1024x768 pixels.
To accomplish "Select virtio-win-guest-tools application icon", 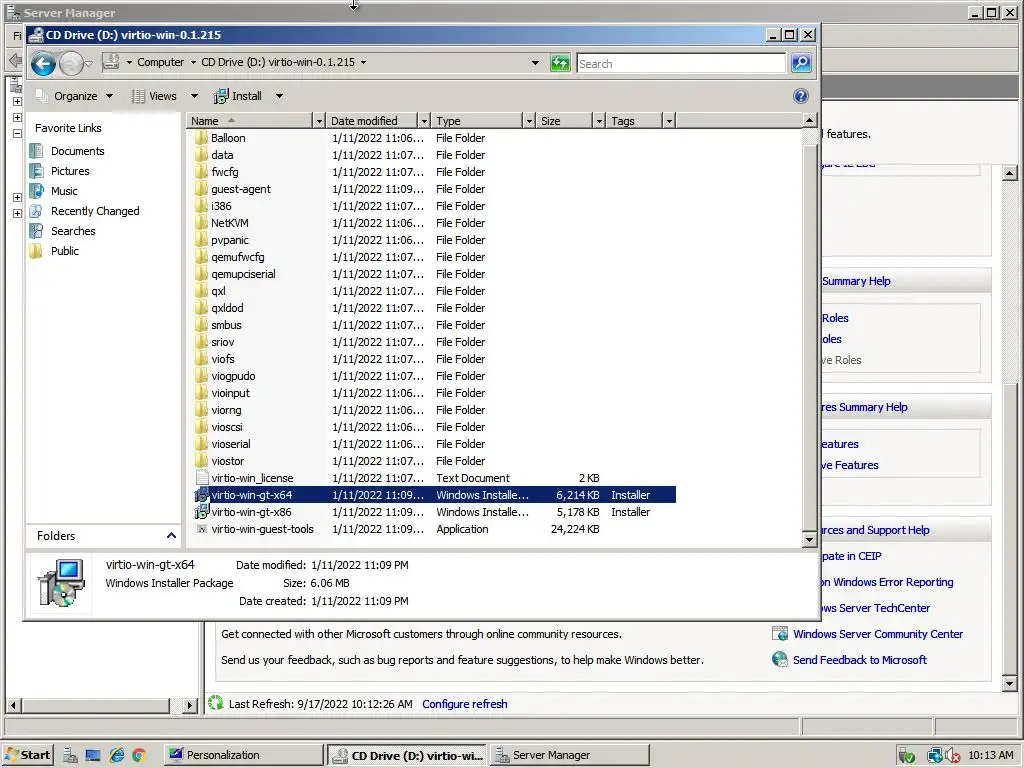I will (x=201, y=529).
